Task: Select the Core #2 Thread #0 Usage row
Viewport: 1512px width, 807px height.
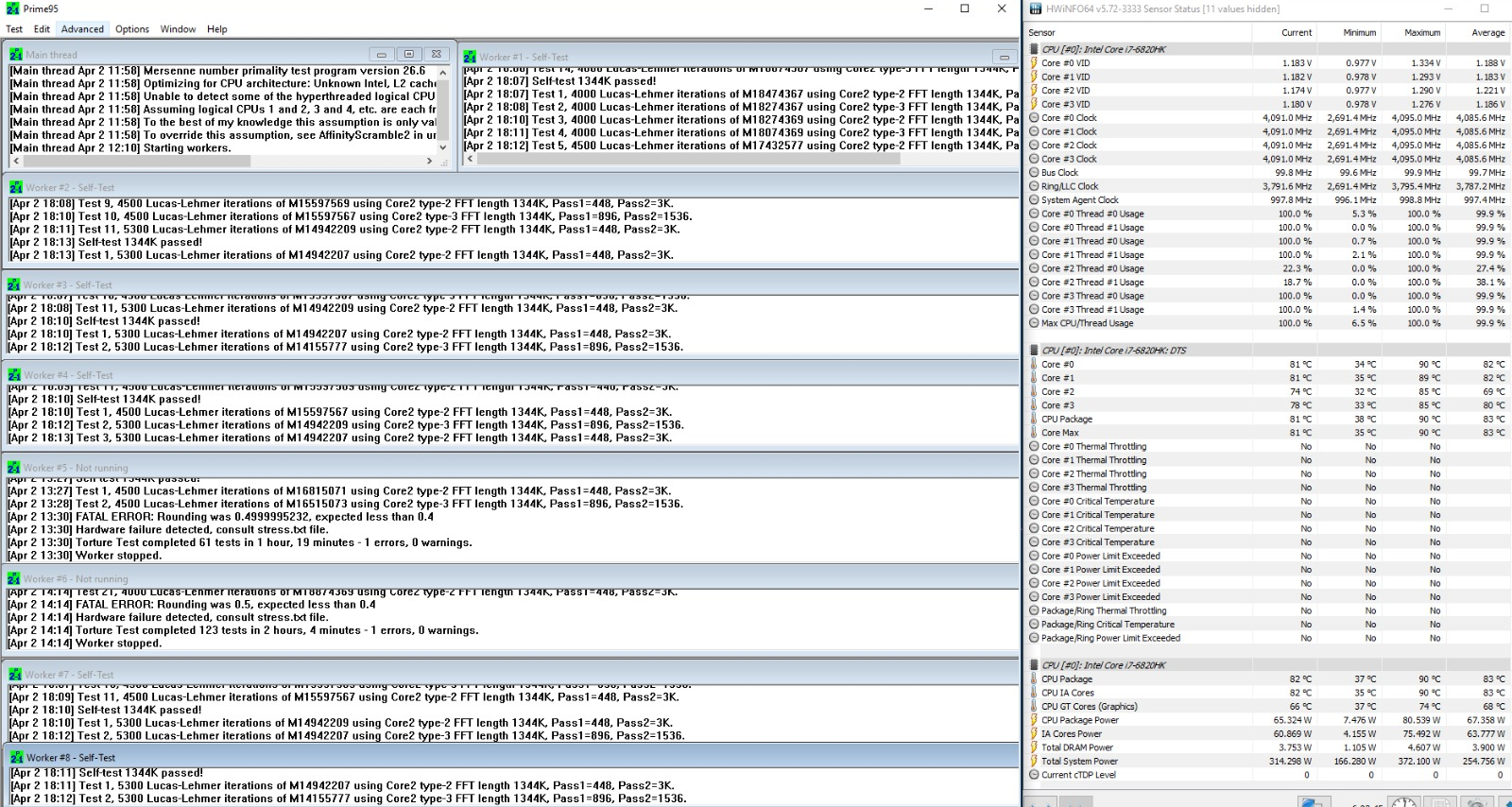Action: (1268, 268)
